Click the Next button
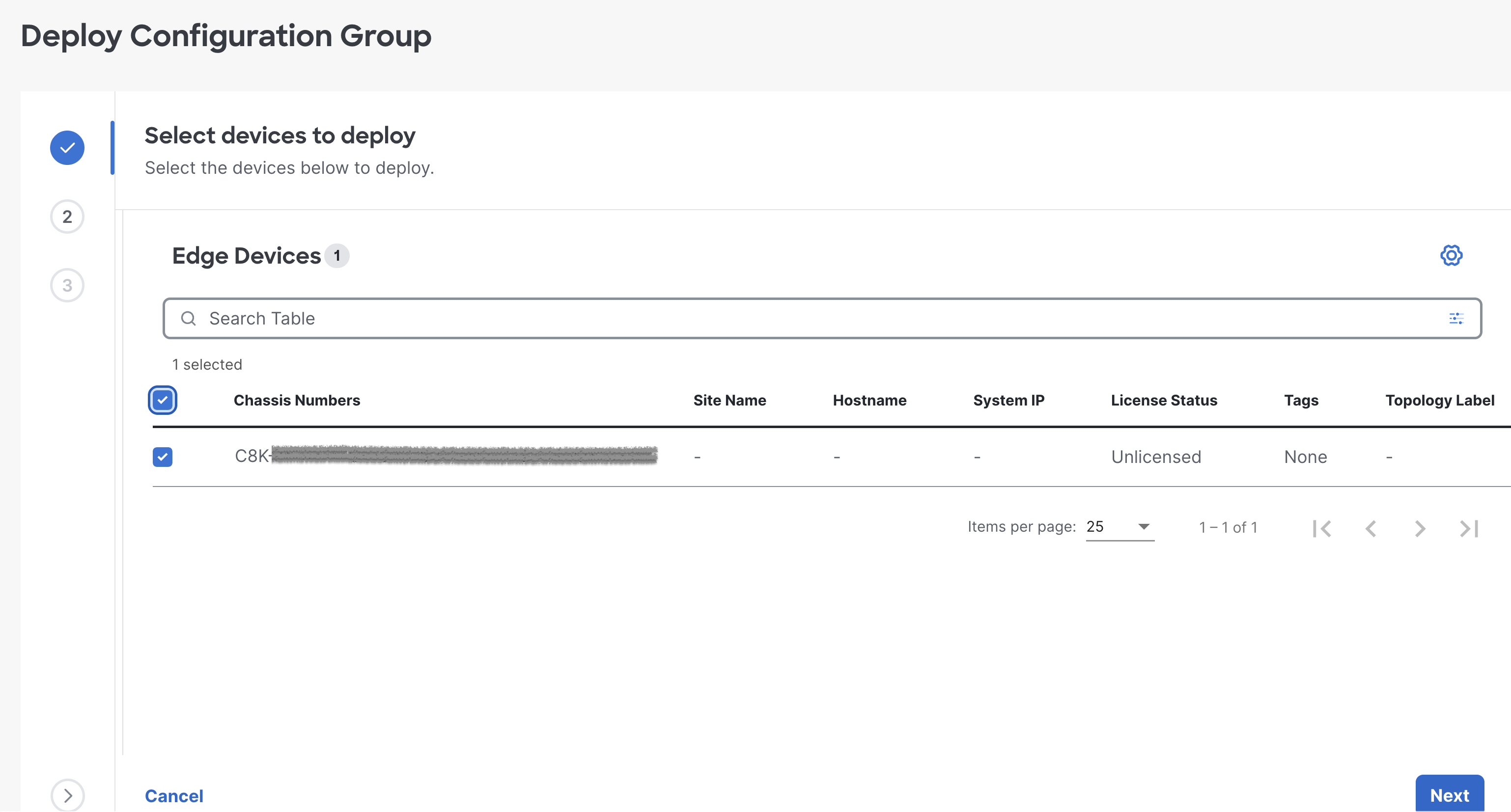The image size is (1511, 812). 1450,795
